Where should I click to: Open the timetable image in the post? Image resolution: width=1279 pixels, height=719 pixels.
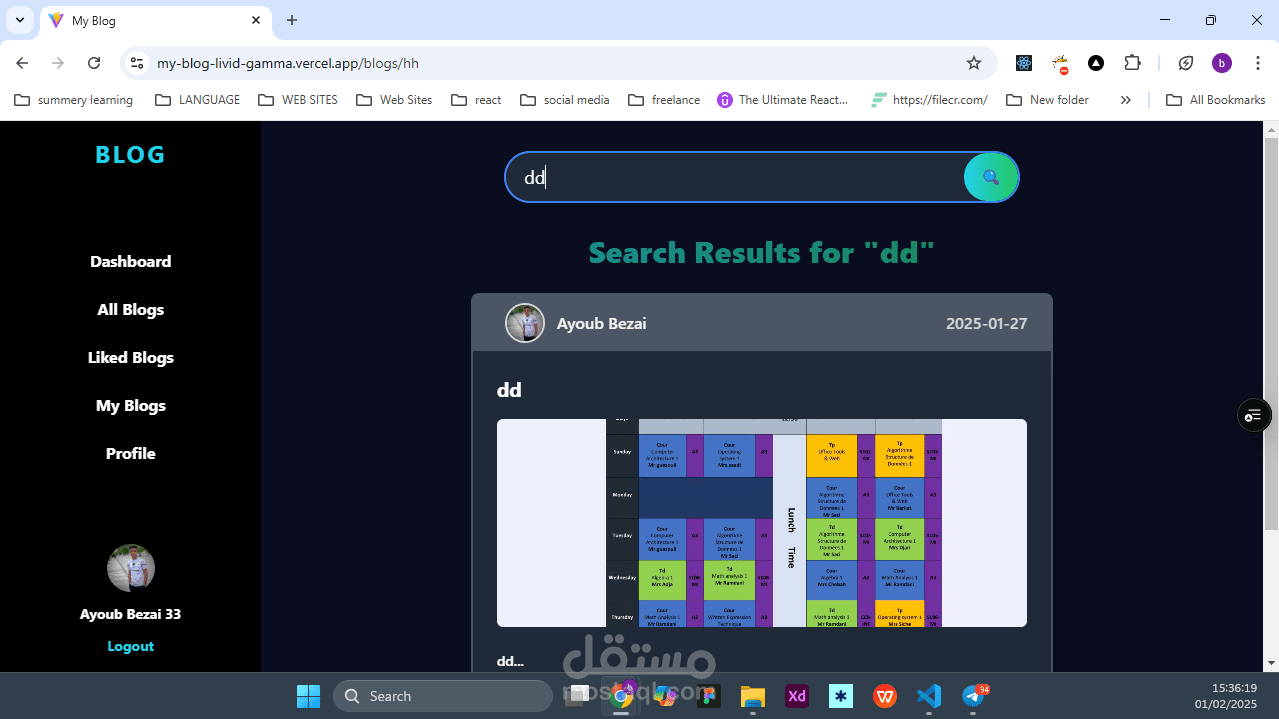[x=761, y=523]
